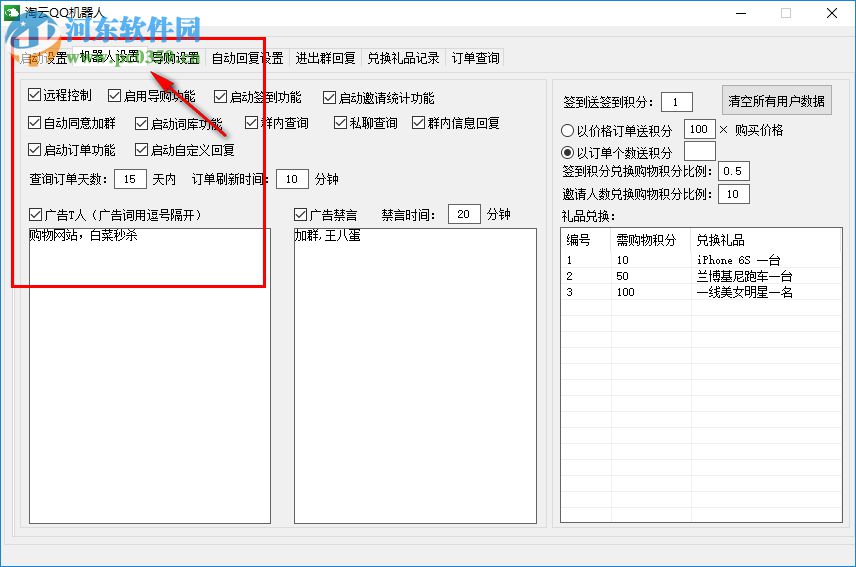Click 清空所有用户数据 button
Viewport: 856px width, 567px height.
776,100
